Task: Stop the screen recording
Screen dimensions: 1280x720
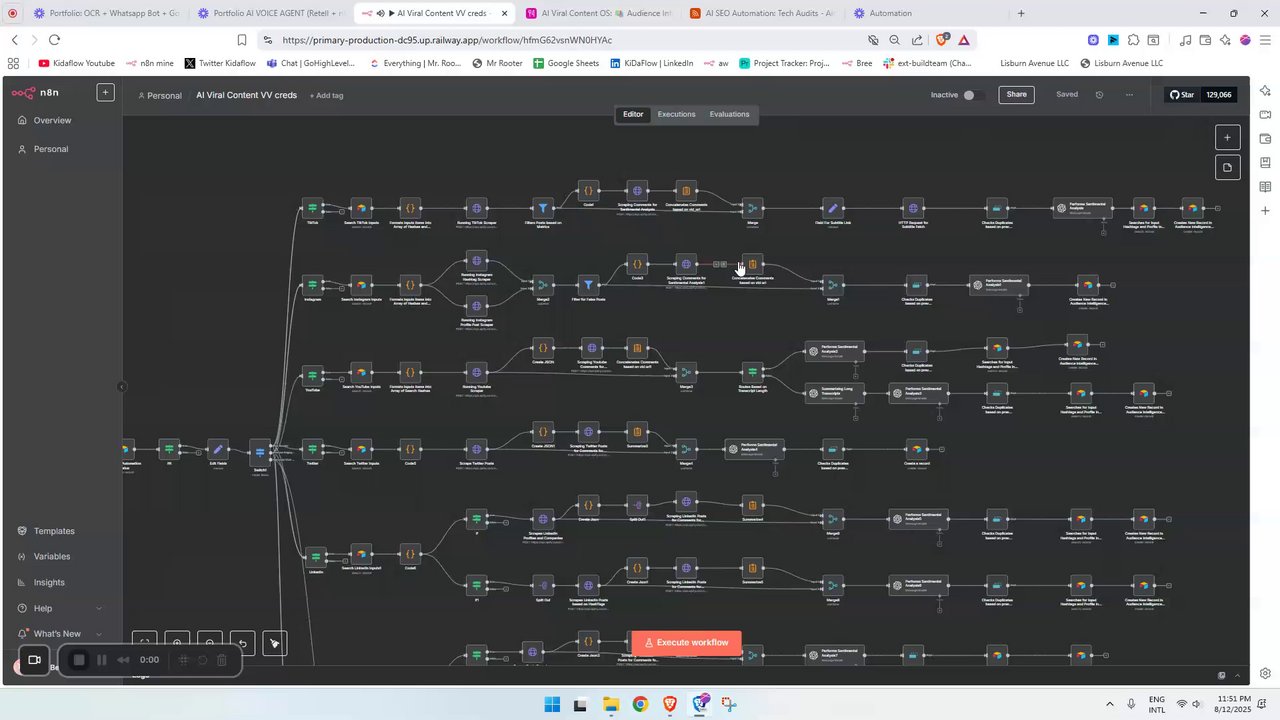Action: click(x=79, y=660)
